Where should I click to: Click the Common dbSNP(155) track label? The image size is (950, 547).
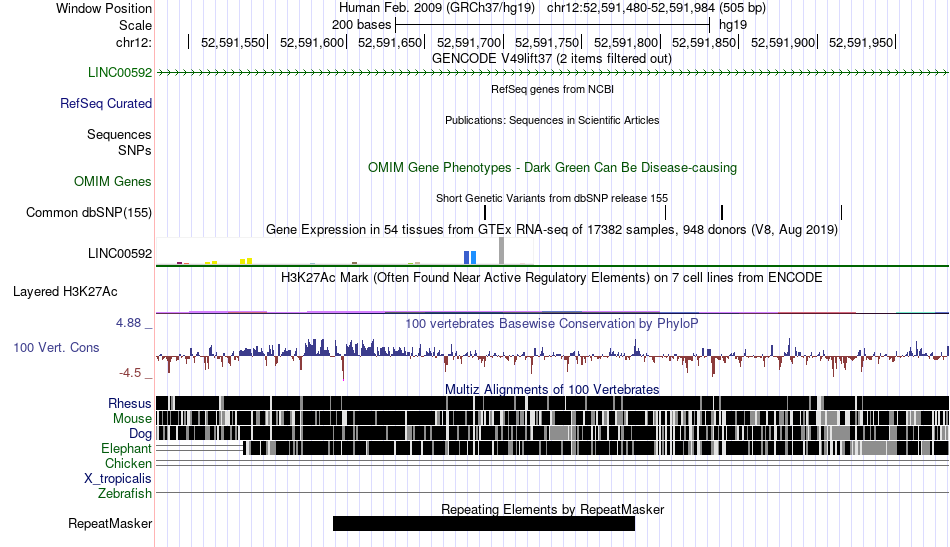click(x=89, y=213)
